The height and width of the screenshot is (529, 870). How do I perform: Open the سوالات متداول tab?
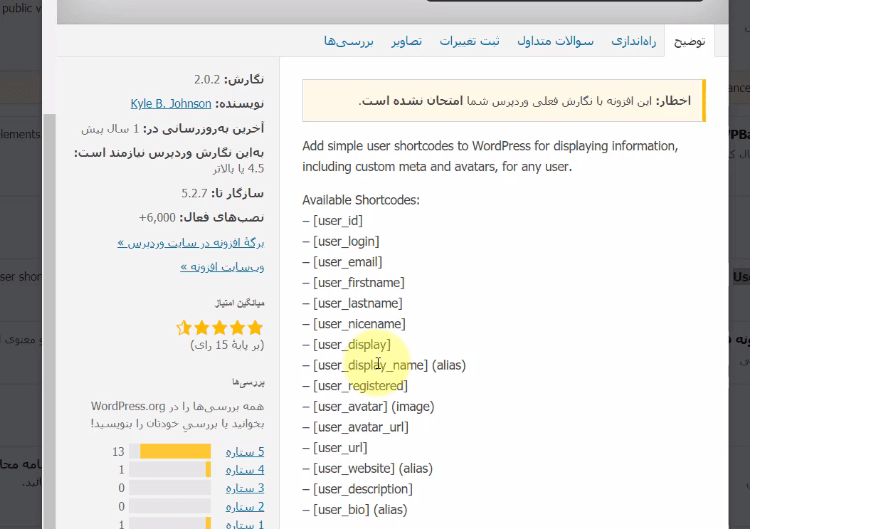tap(555, 41)
